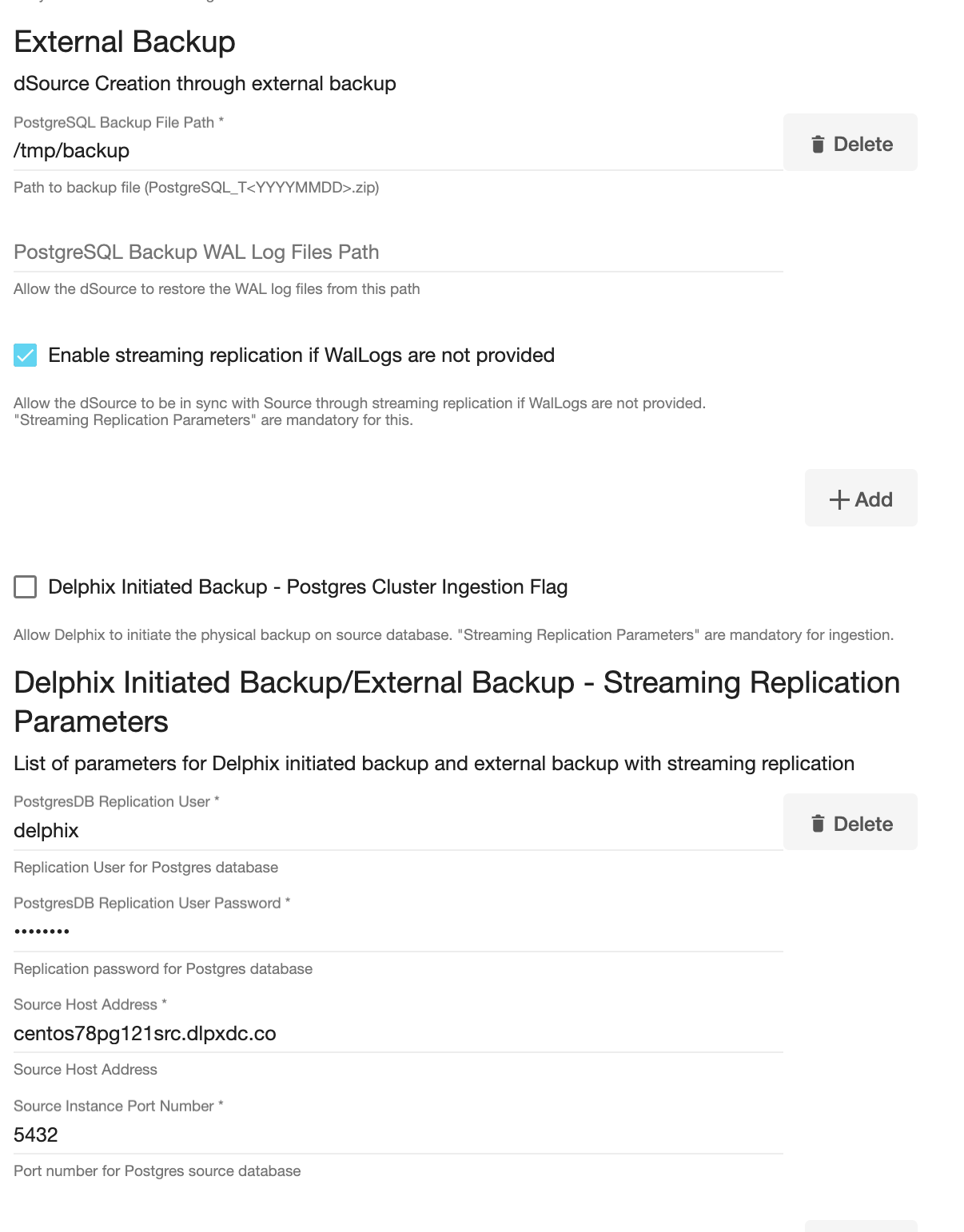This screenshot has height=1232, width=964.
Task: Edit the port number field showing 5432
Action: pos(397,1135)
